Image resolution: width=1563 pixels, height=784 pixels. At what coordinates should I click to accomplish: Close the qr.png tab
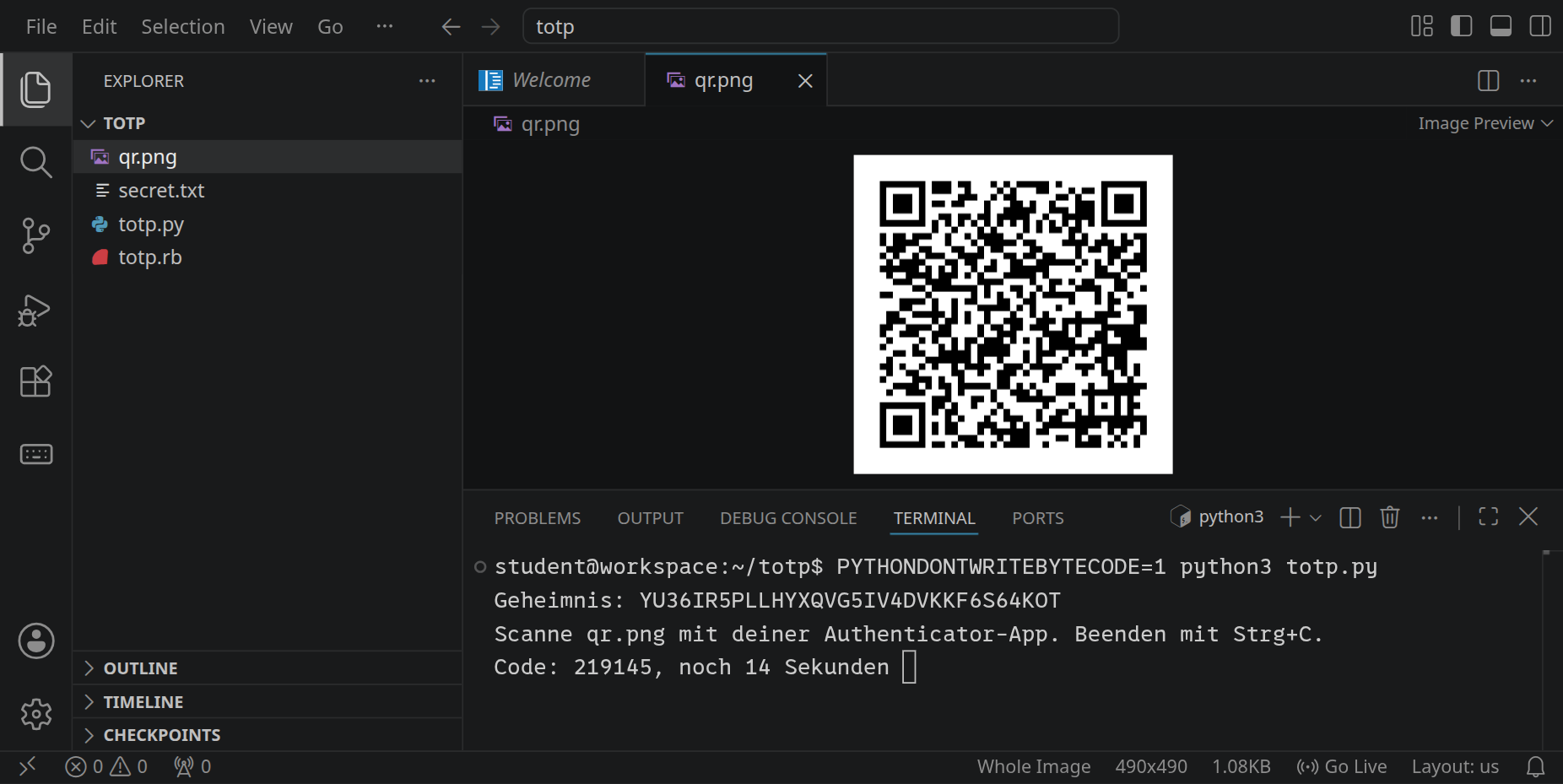(805, 81)
